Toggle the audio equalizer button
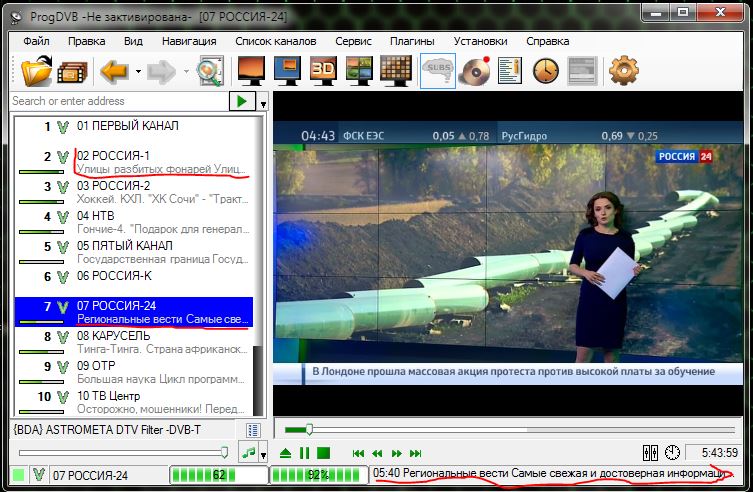 click(x=651, y=453)
